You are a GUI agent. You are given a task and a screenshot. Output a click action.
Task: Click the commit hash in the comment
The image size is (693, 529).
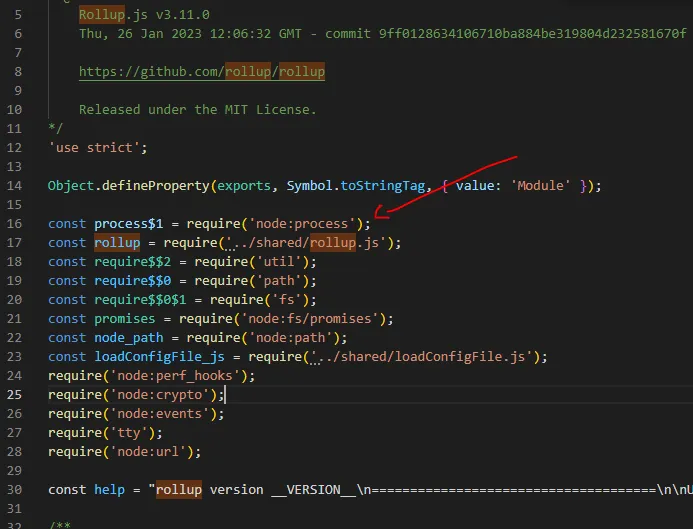click(533, 34)
